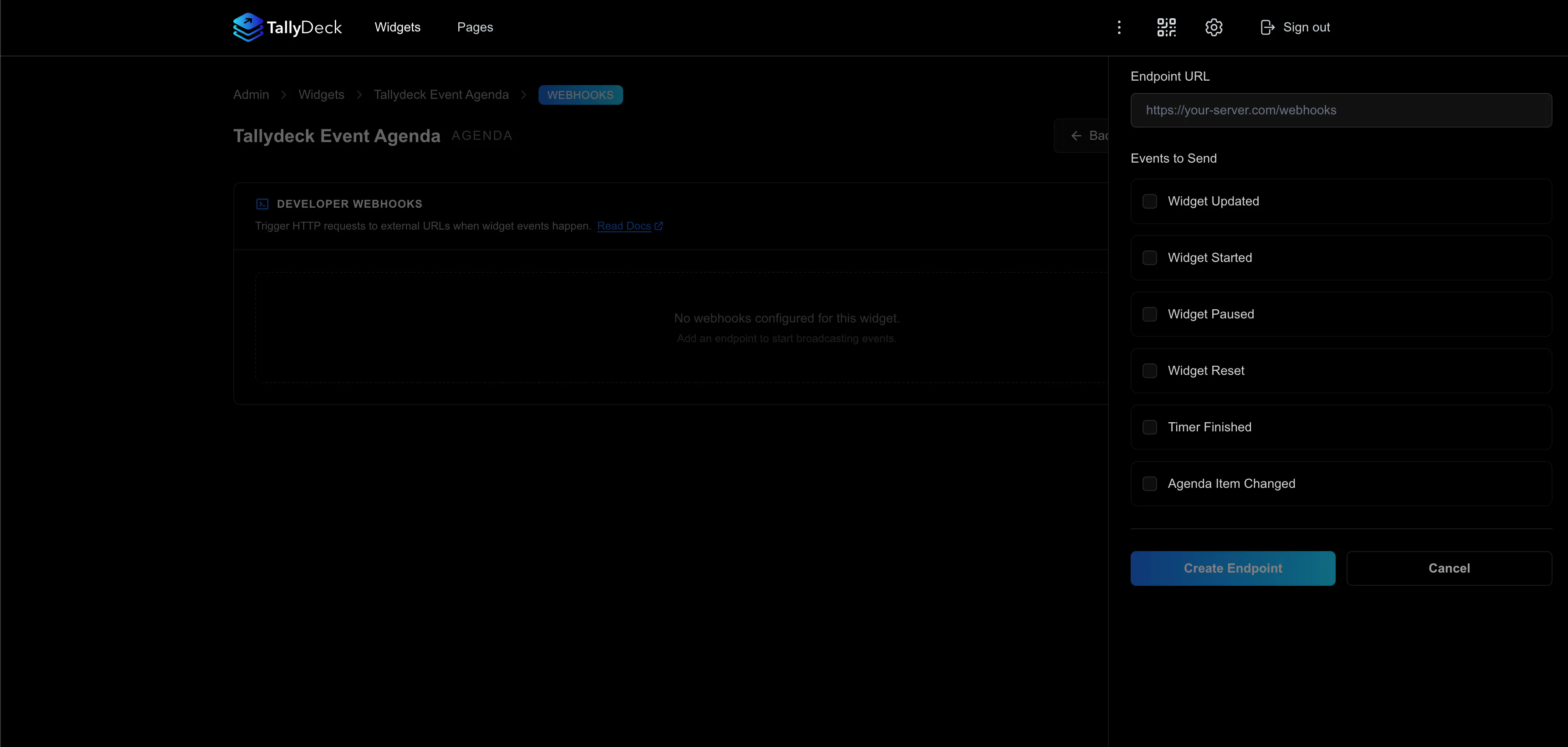Click the Tallydeck Event Agenda page heading
Viewport: 1568px width, 747px height.
click(x=337, y=136)
